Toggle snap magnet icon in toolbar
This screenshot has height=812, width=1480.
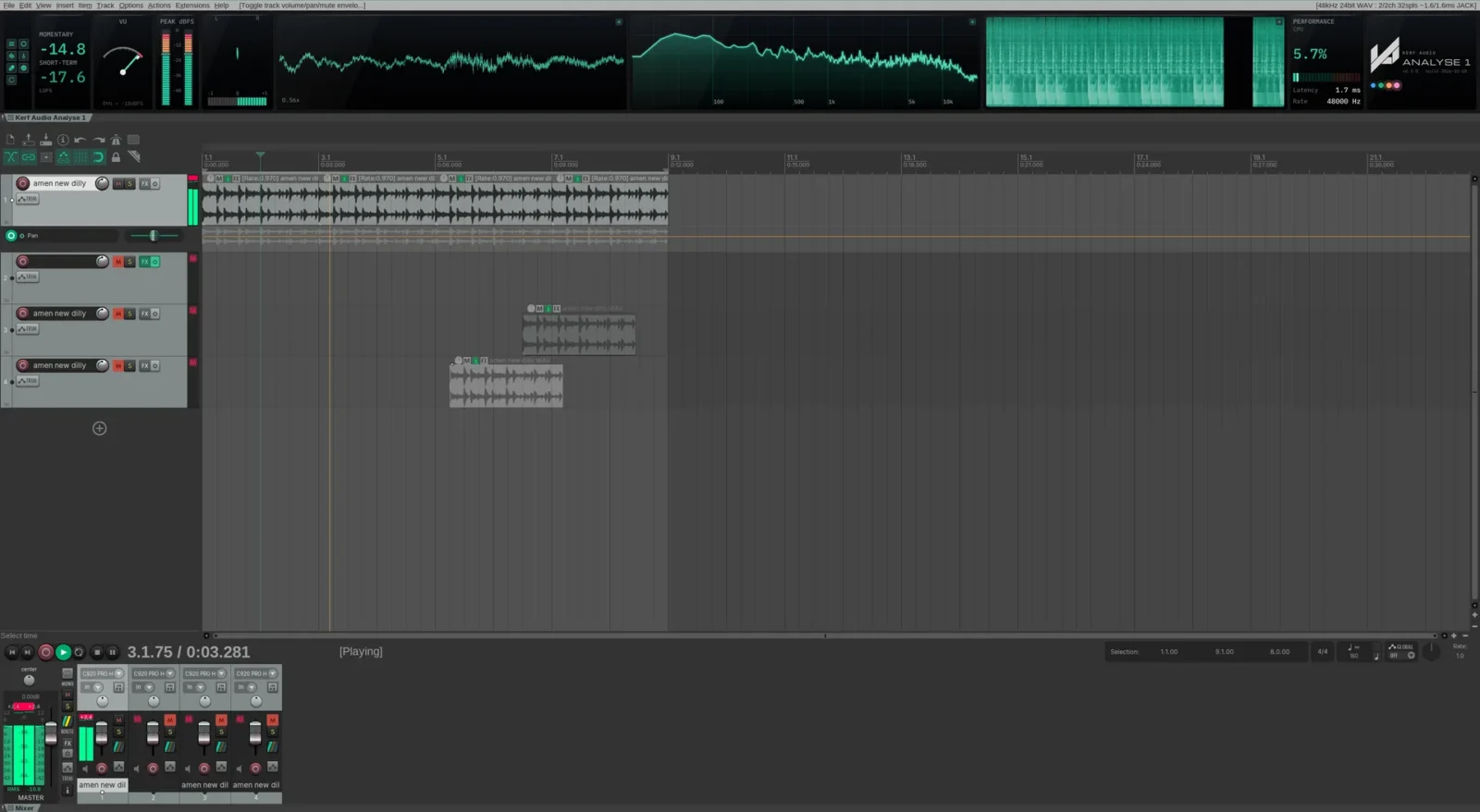(98, 157)
